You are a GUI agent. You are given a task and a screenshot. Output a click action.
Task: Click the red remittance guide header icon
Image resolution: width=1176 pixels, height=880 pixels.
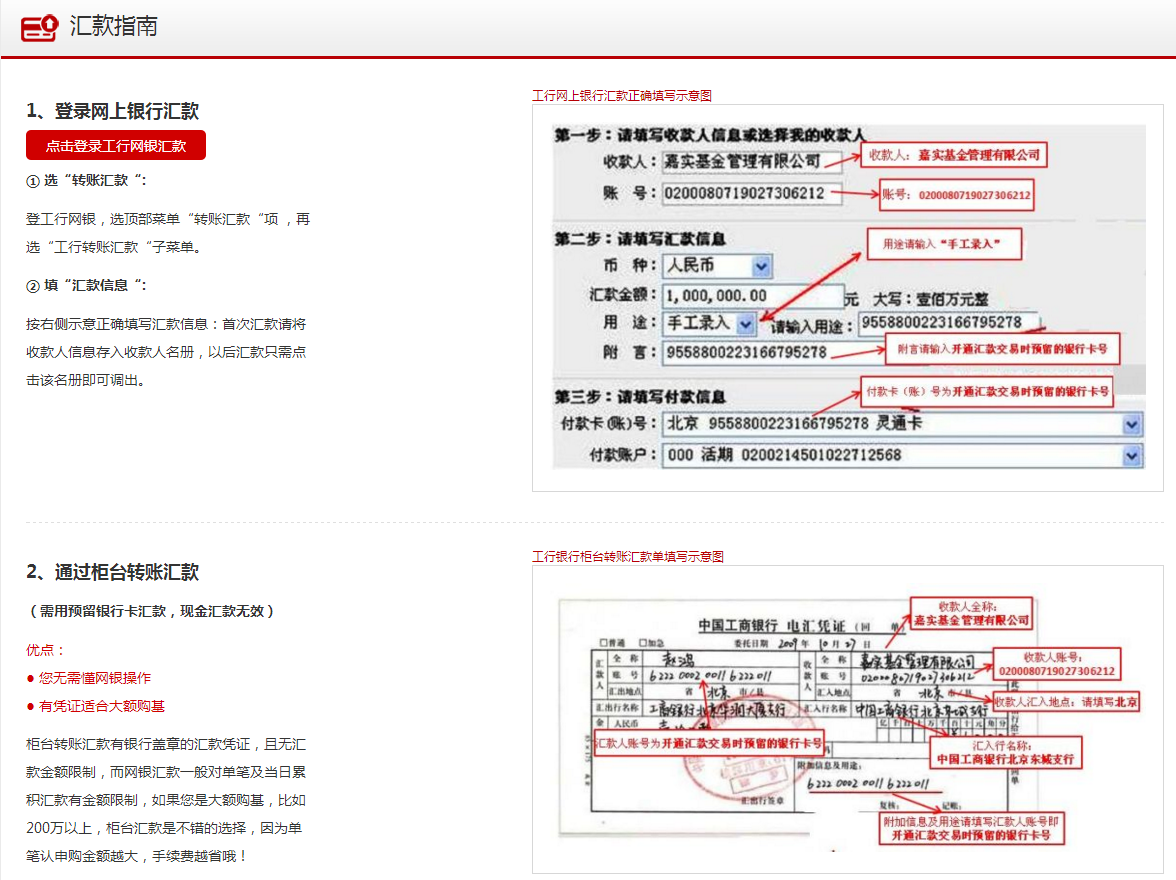[40, 28]
